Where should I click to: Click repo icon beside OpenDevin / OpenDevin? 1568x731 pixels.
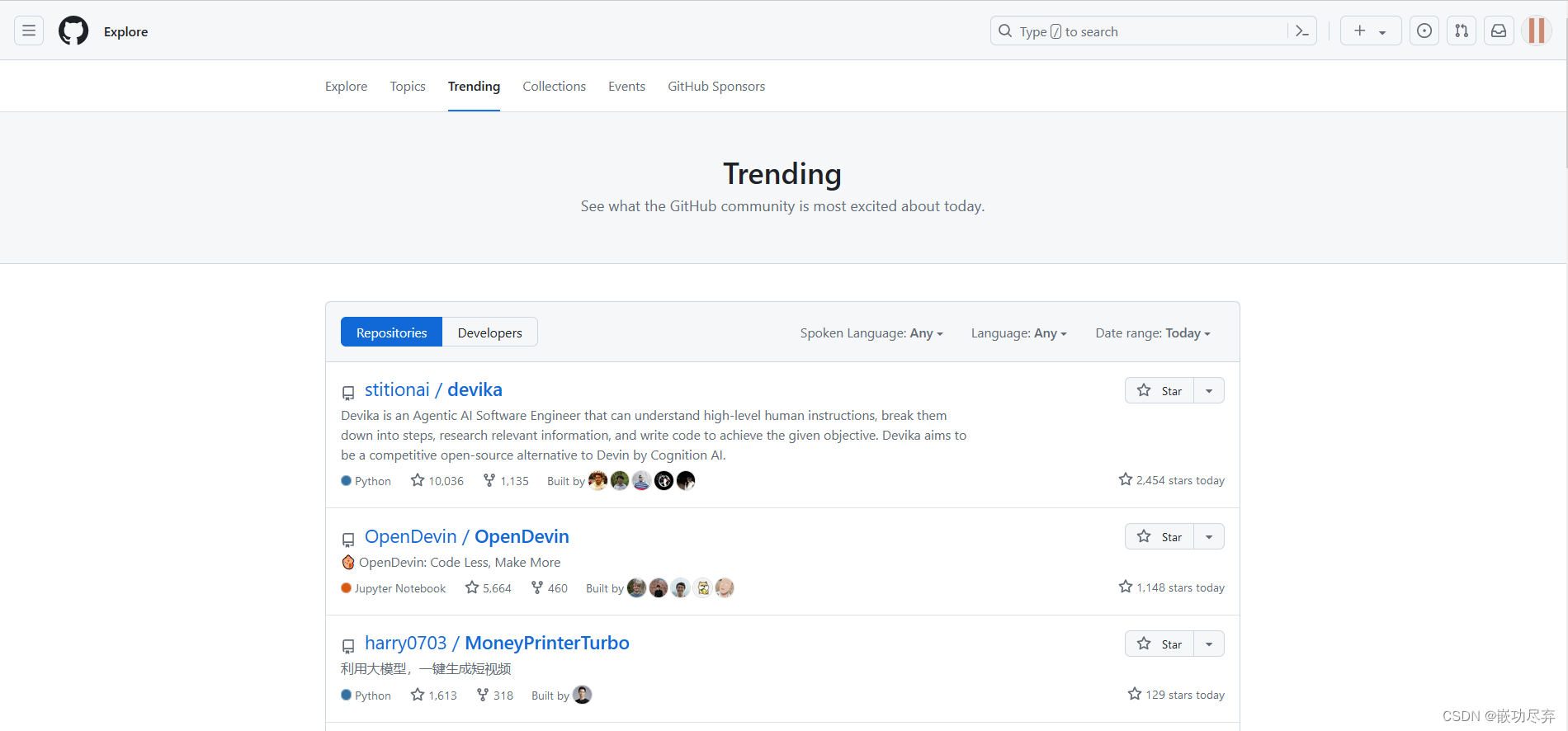click(x=348, y=540)
